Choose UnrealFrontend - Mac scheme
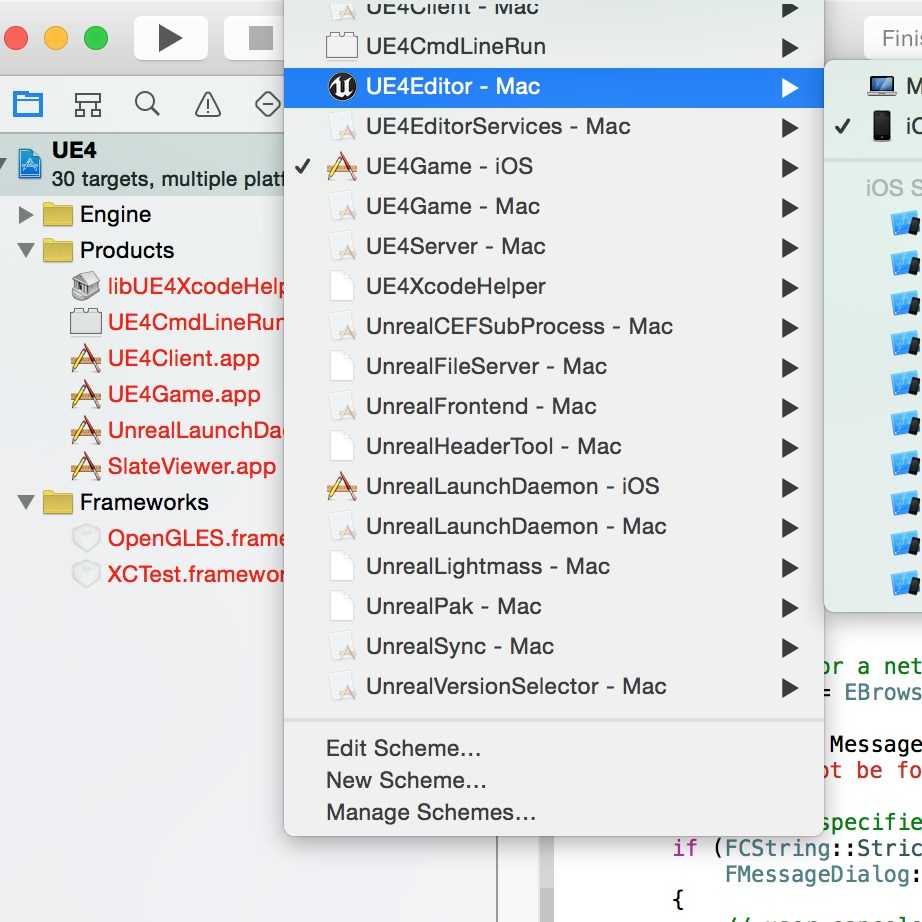This screenshot has height=922, width=922. 553,407
